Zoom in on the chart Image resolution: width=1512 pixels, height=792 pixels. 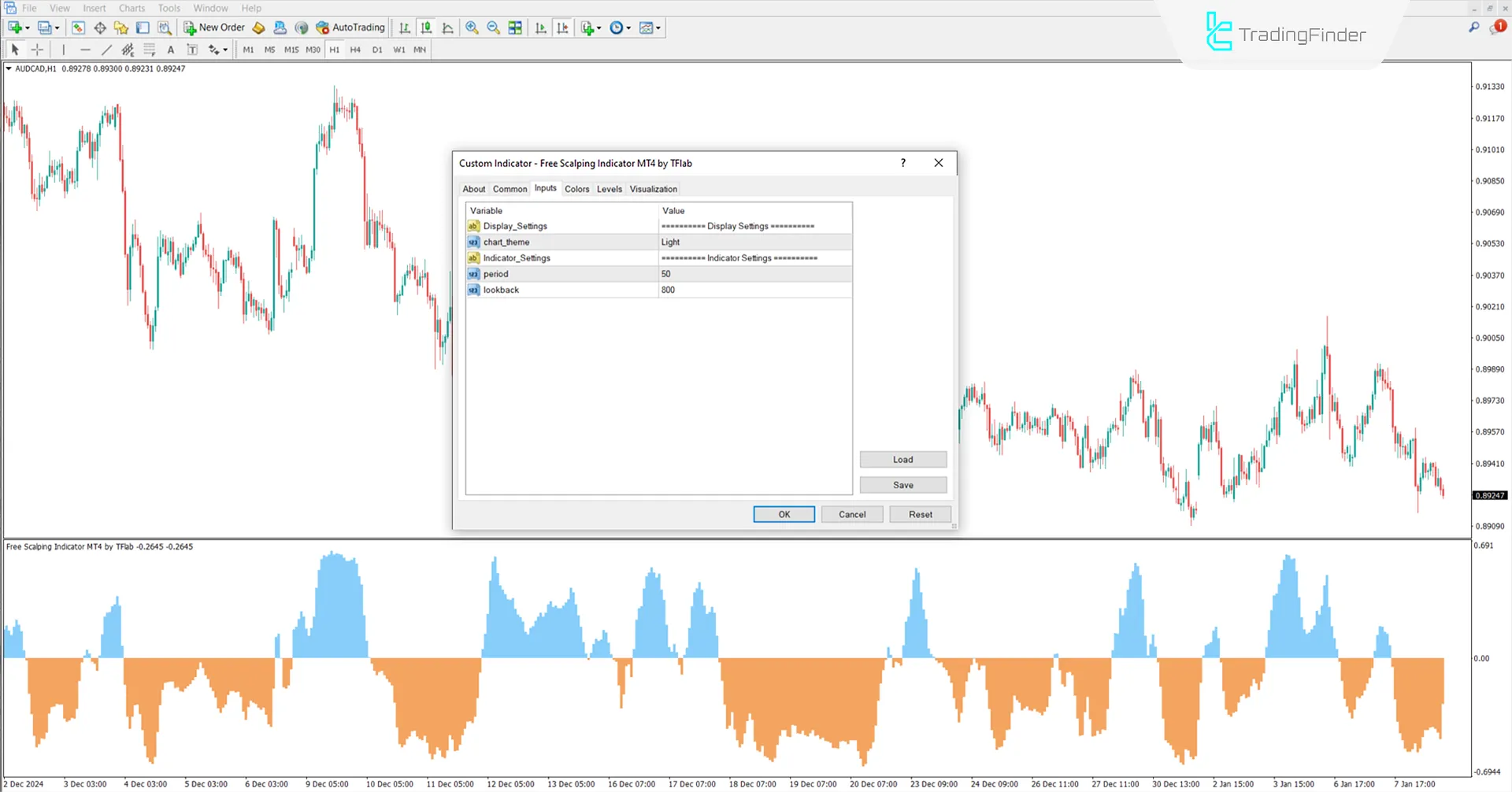(x=472, y=28)
